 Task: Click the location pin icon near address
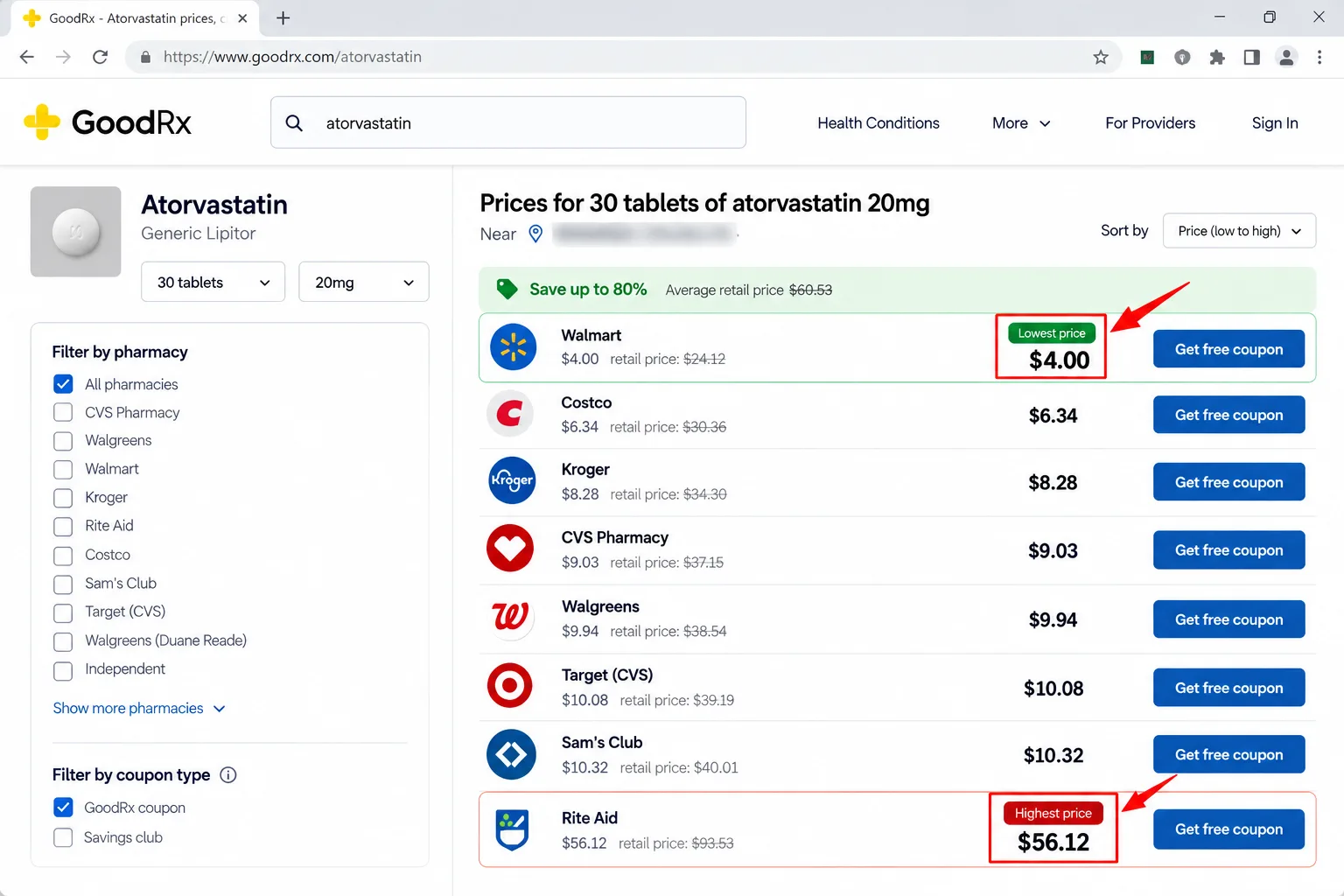click(x=535, y=234)
